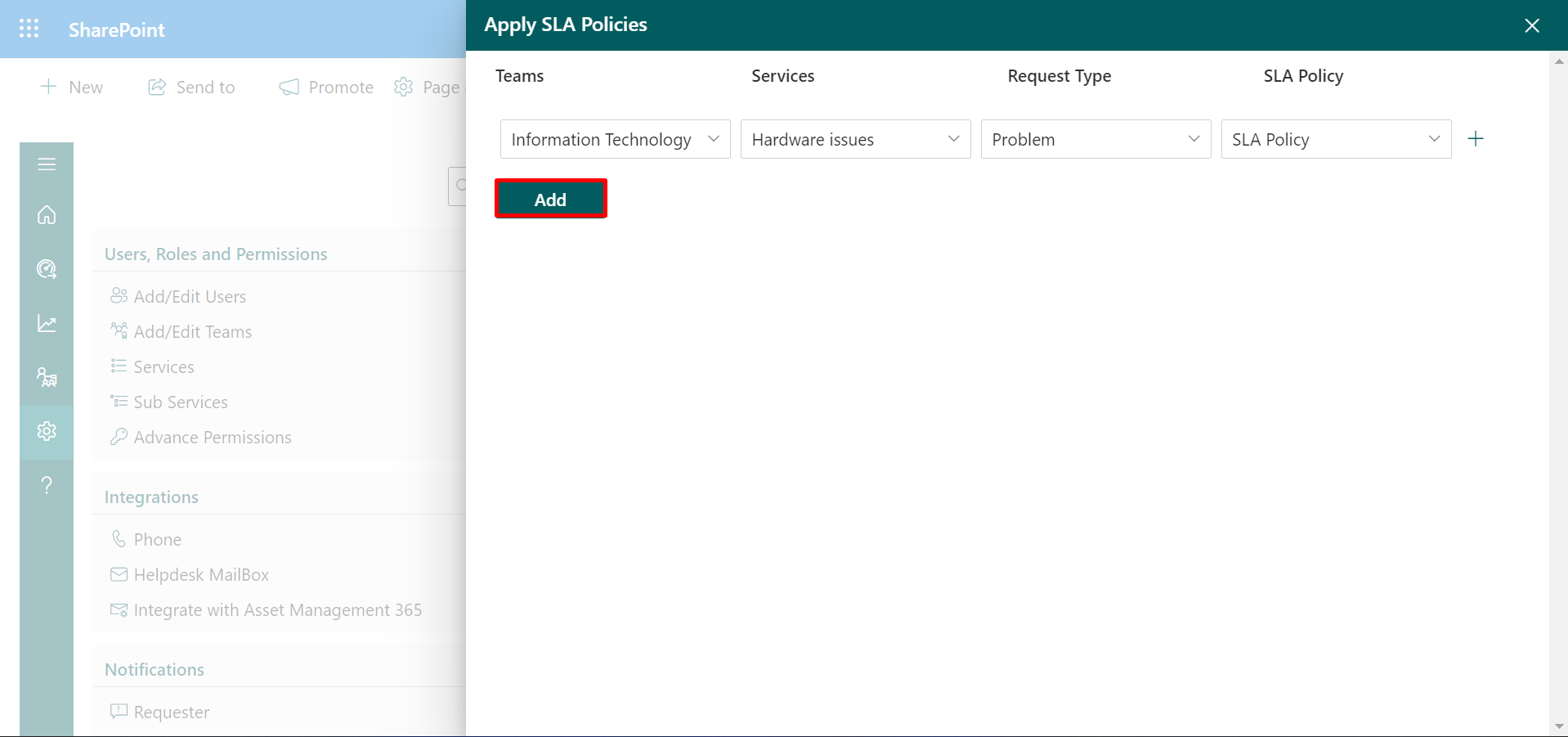Viewport: 1568px width, 737px height.
Task: Open Add/Edit Users settings link
Action: click(190, 296)
